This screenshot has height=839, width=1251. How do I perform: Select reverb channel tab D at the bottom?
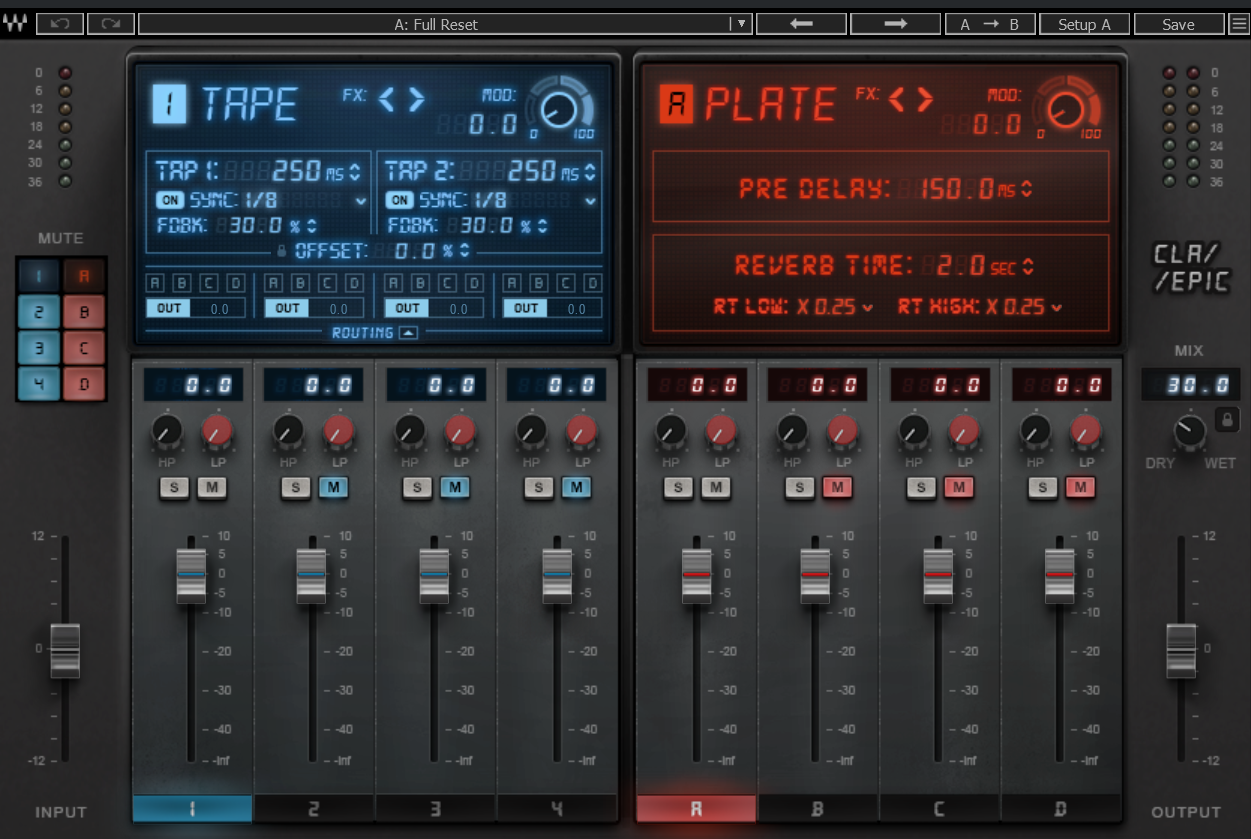[1061, 809]
